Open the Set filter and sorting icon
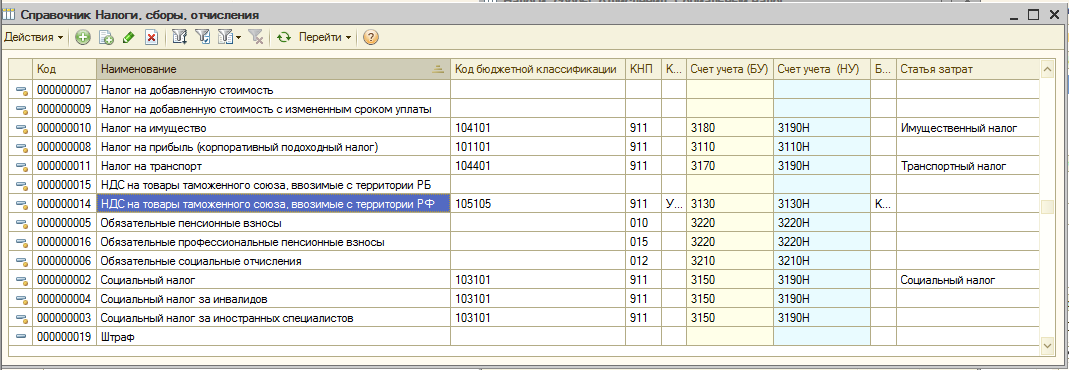This screenshot has width=1069, height=370. 179,38
